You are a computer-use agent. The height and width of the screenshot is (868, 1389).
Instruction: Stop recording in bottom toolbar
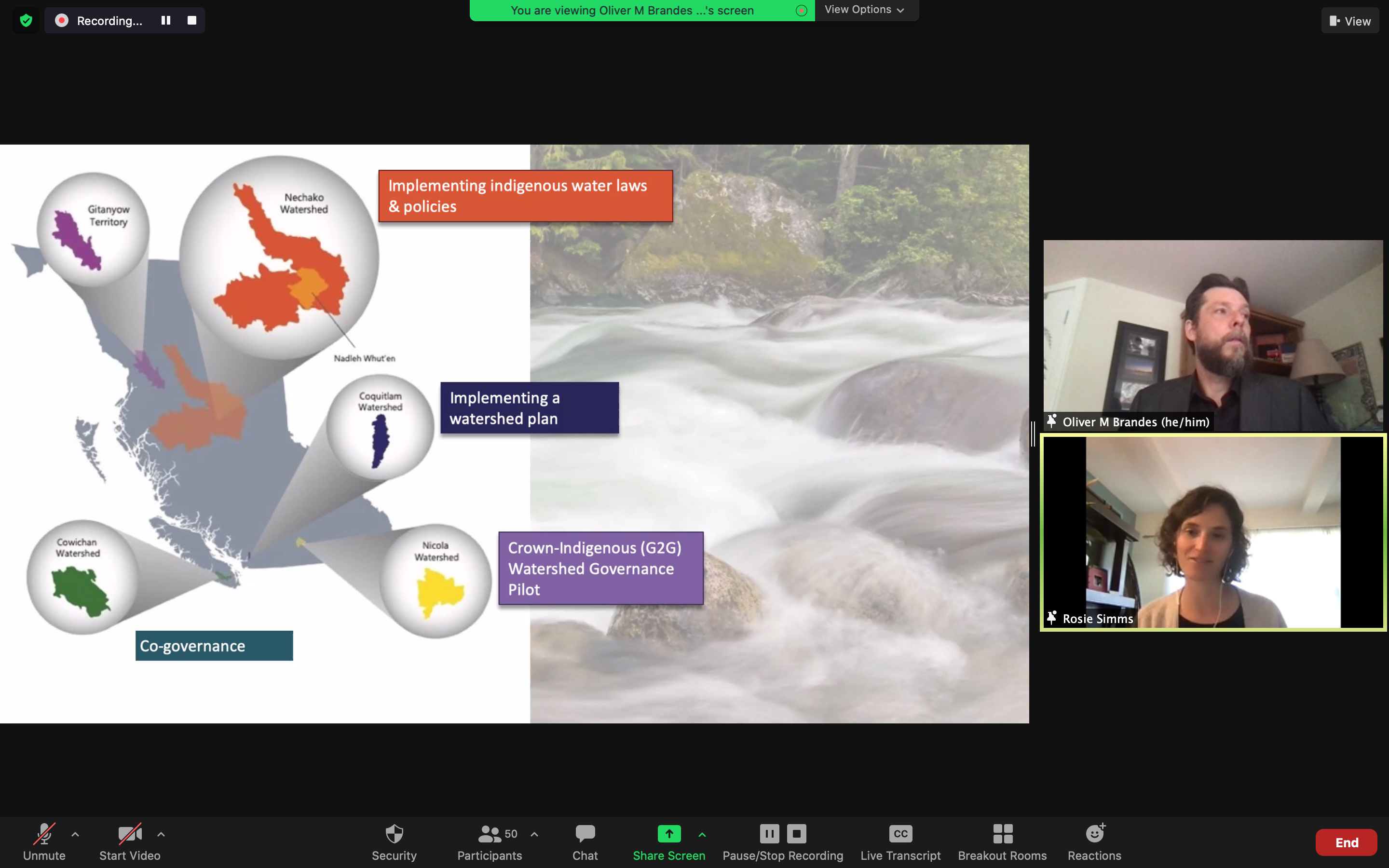pos(796,834)
